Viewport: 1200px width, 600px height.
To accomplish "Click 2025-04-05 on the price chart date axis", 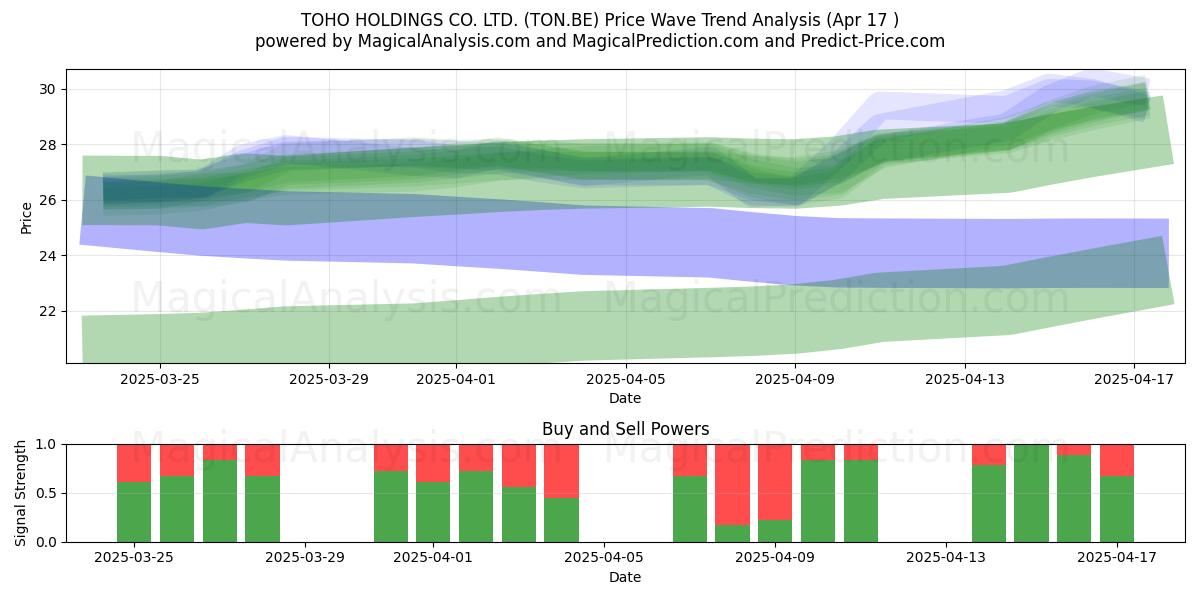I will coord(626,379).
